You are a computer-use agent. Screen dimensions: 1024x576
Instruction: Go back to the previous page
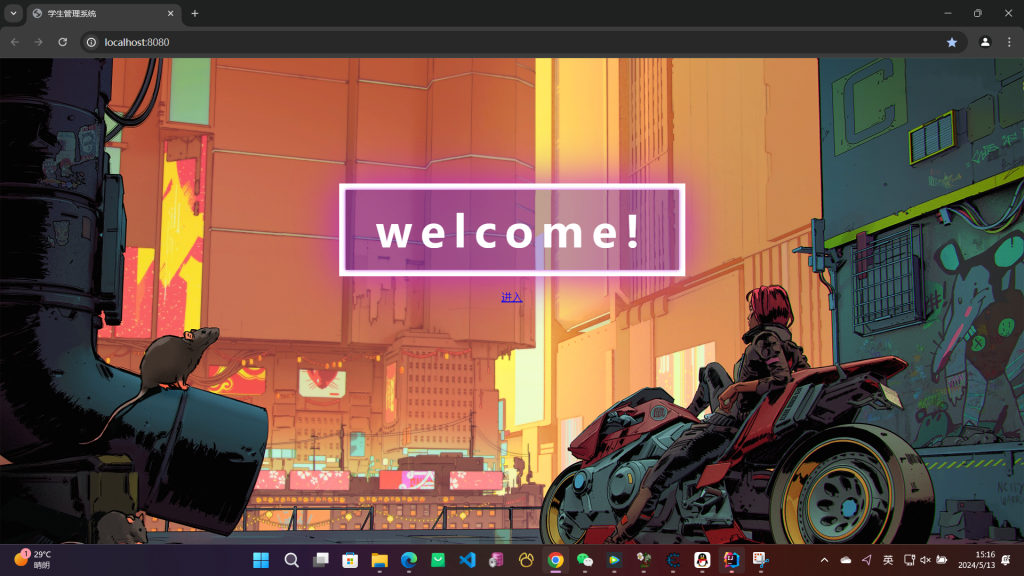pyautogui.click(x=15, y=42)
